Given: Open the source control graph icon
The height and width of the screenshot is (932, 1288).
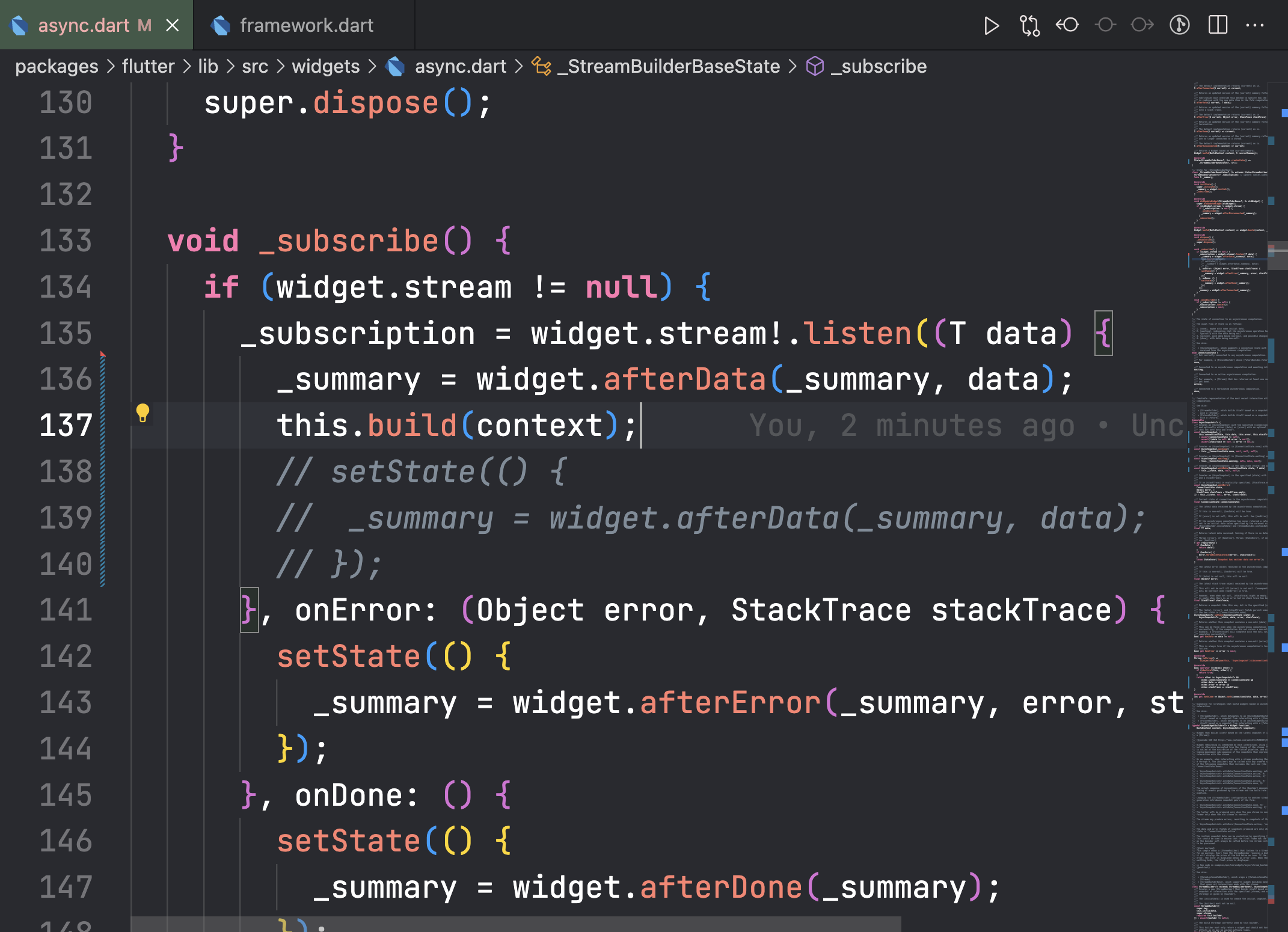Looking at the screenshot, I should coord(1180,25).
